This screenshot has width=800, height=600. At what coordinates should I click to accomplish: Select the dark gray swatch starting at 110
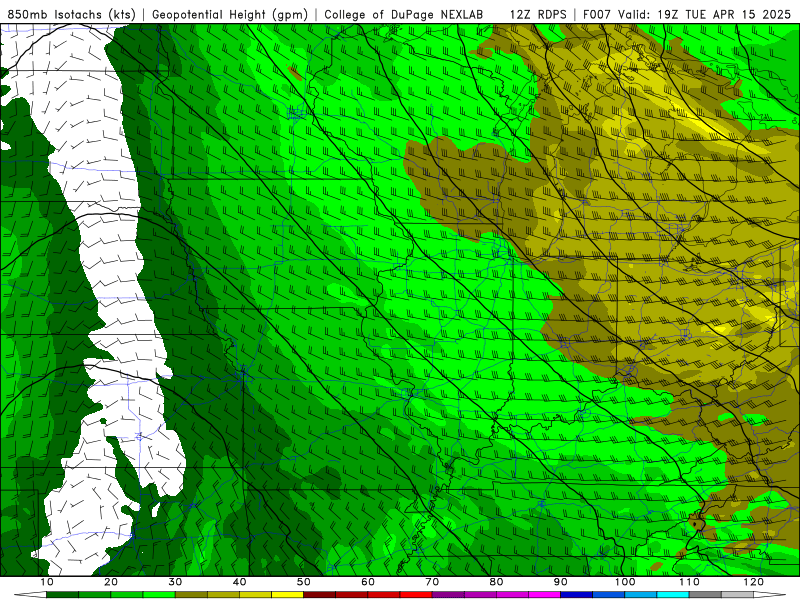705,595
